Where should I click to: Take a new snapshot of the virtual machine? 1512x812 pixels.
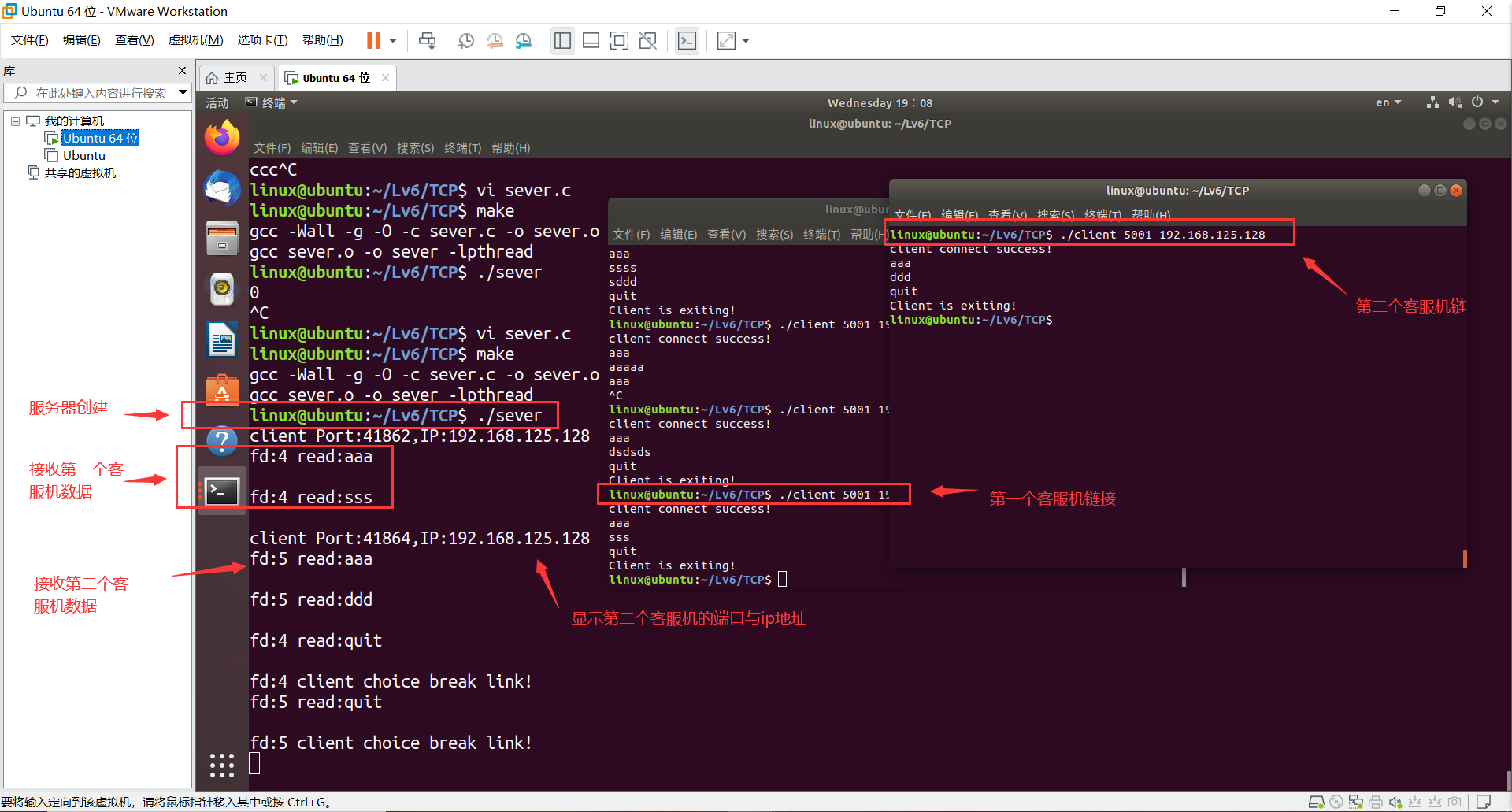point(465,40)
